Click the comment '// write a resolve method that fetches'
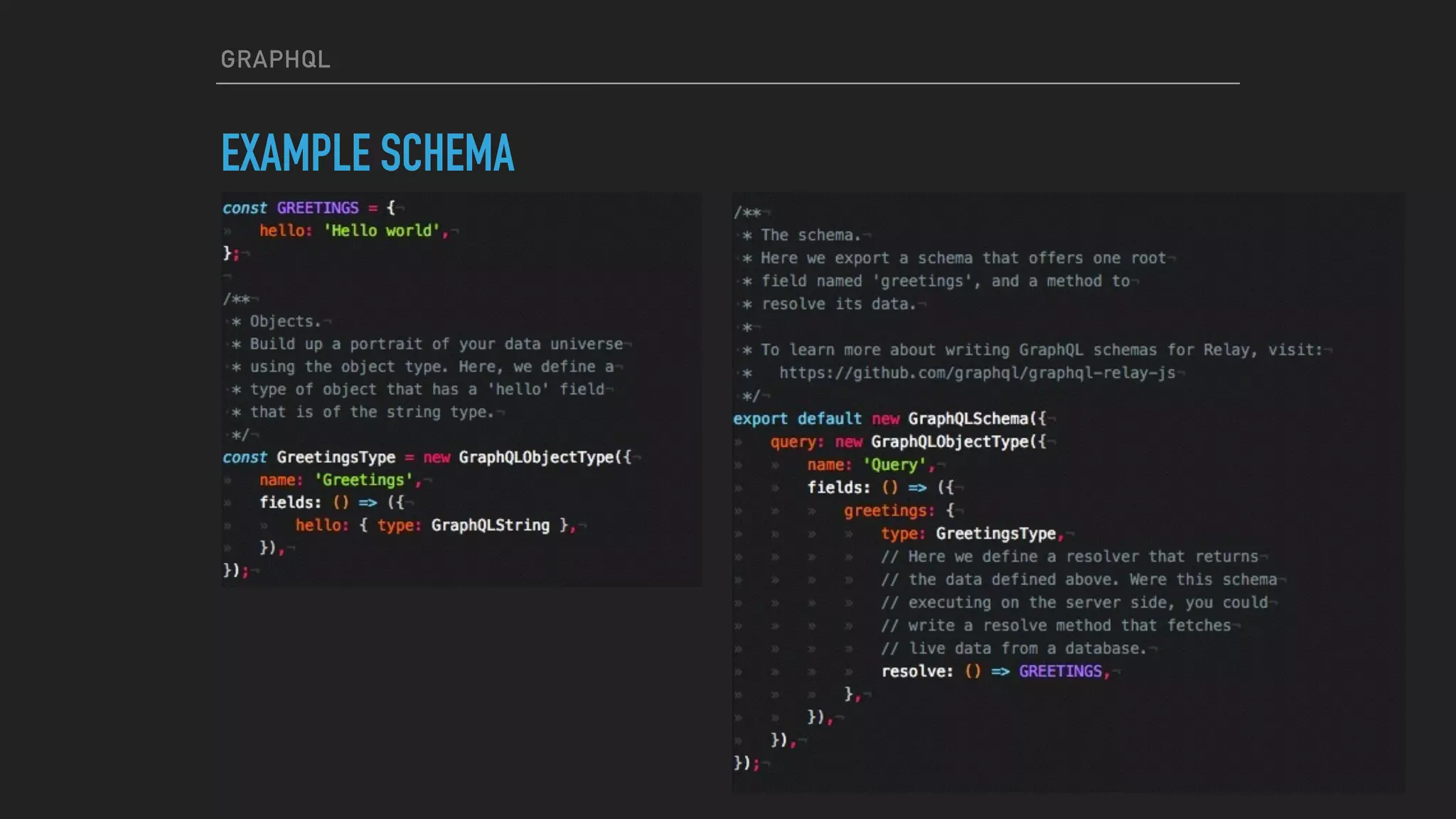 pos(1056,626)
